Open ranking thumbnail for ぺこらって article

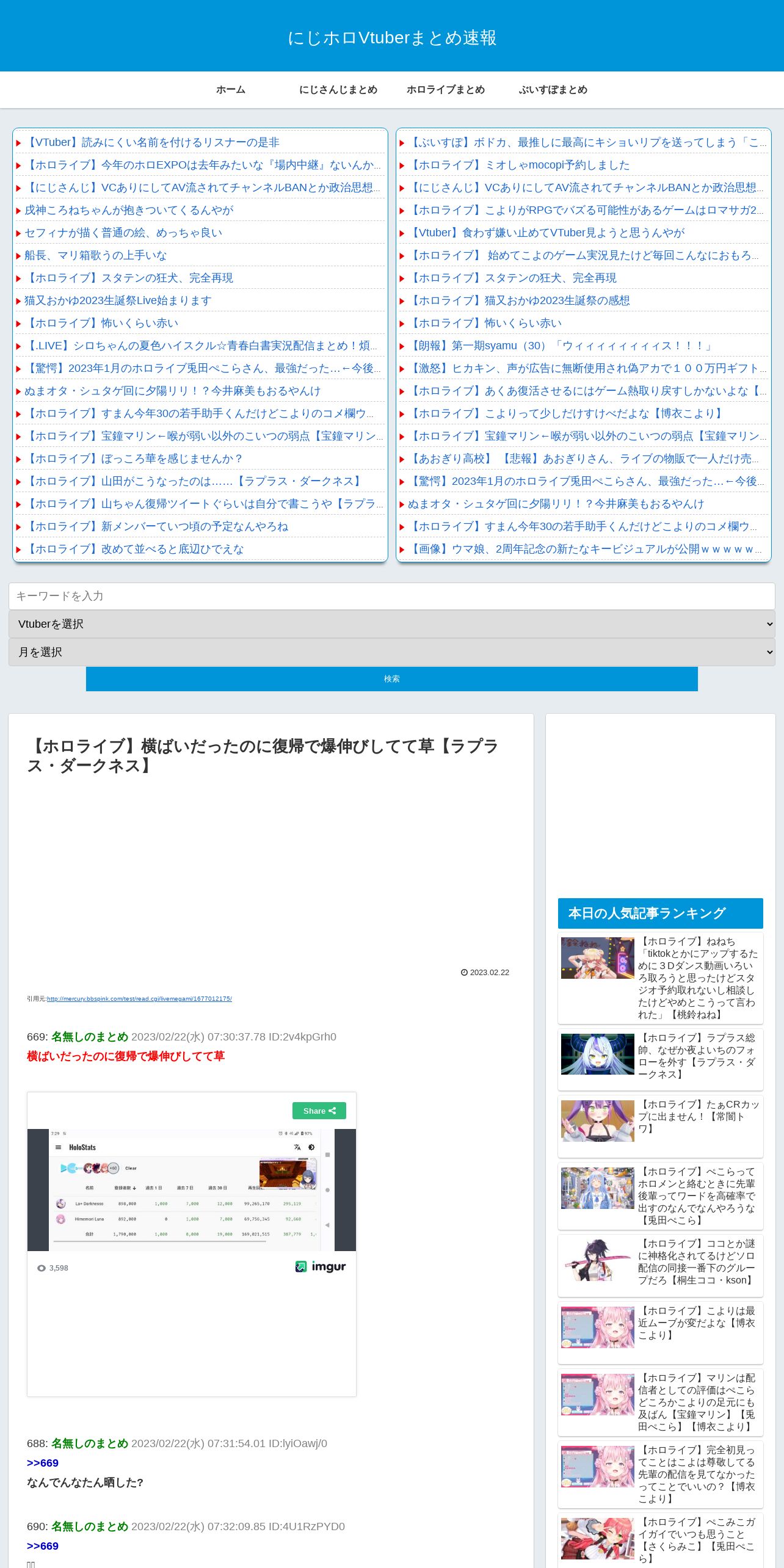coord(597,1188)
